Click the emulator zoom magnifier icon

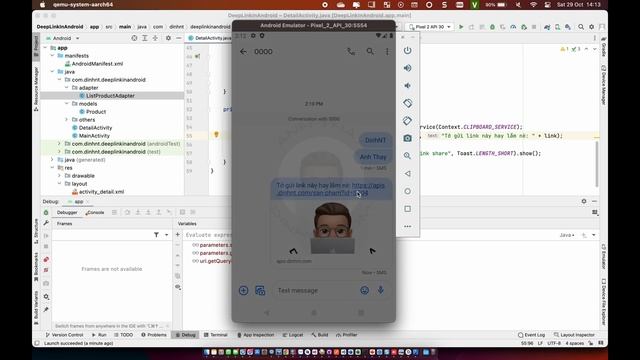[407, 156]
